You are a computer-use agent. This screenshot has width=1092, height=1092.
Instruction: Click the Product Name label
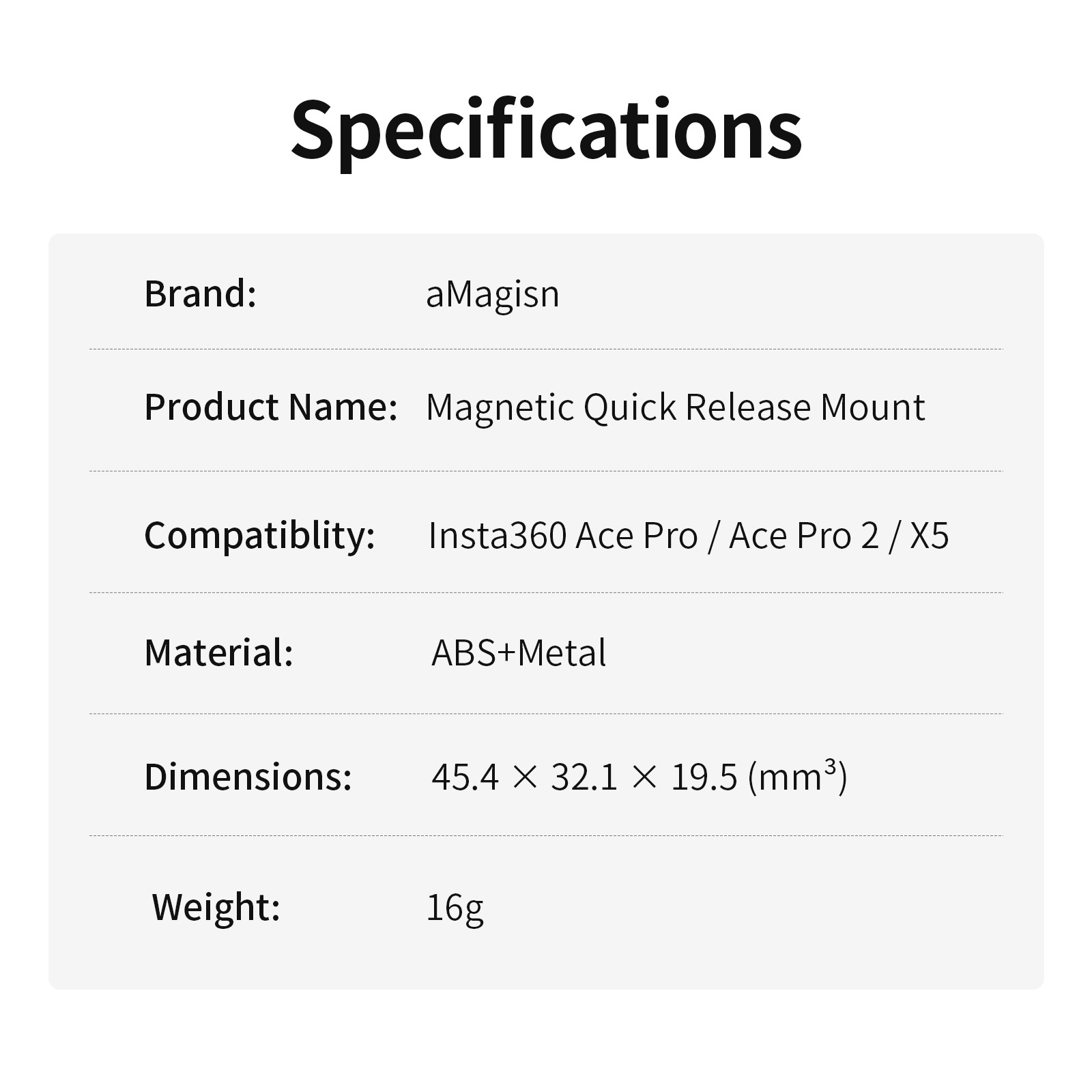(x=270, y=407)
